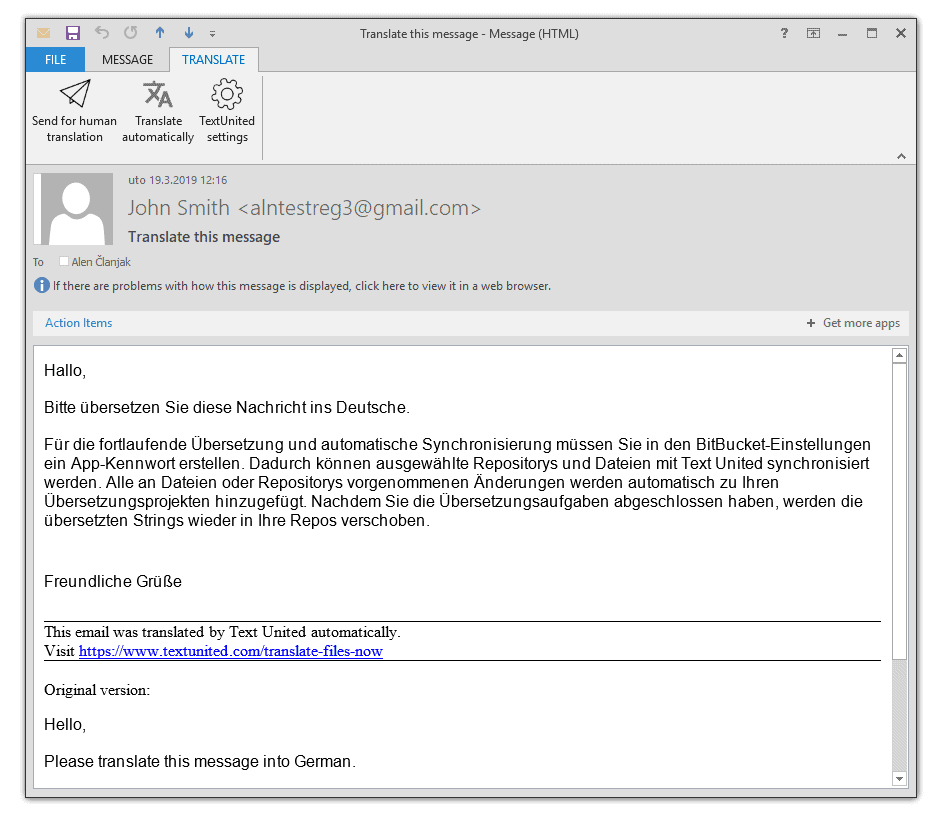Click the vertical scrollbar thumb in message

coord(899,511)
